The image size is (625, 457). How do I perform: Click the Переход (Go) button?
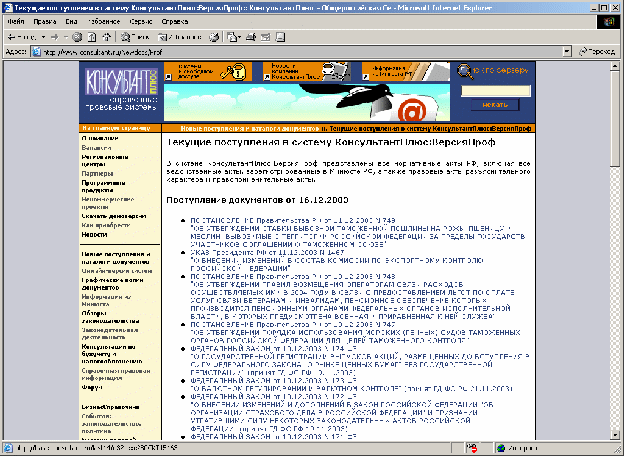[597, 52]
